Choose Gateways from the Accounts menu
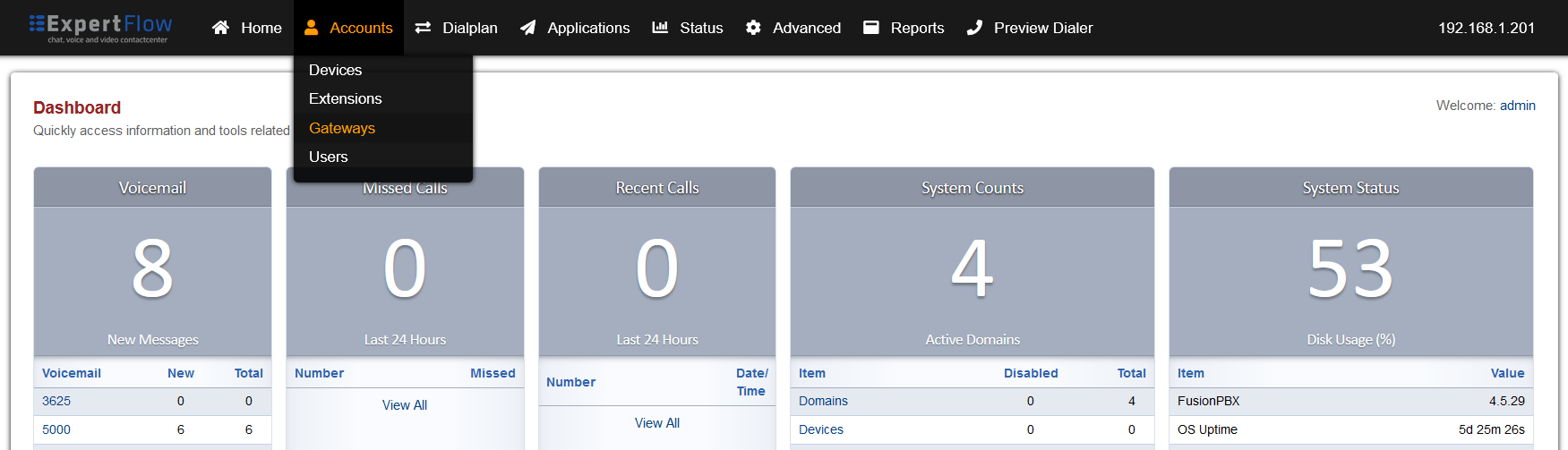The width and height of the screenshot is (1568, 450). [342, 128]
